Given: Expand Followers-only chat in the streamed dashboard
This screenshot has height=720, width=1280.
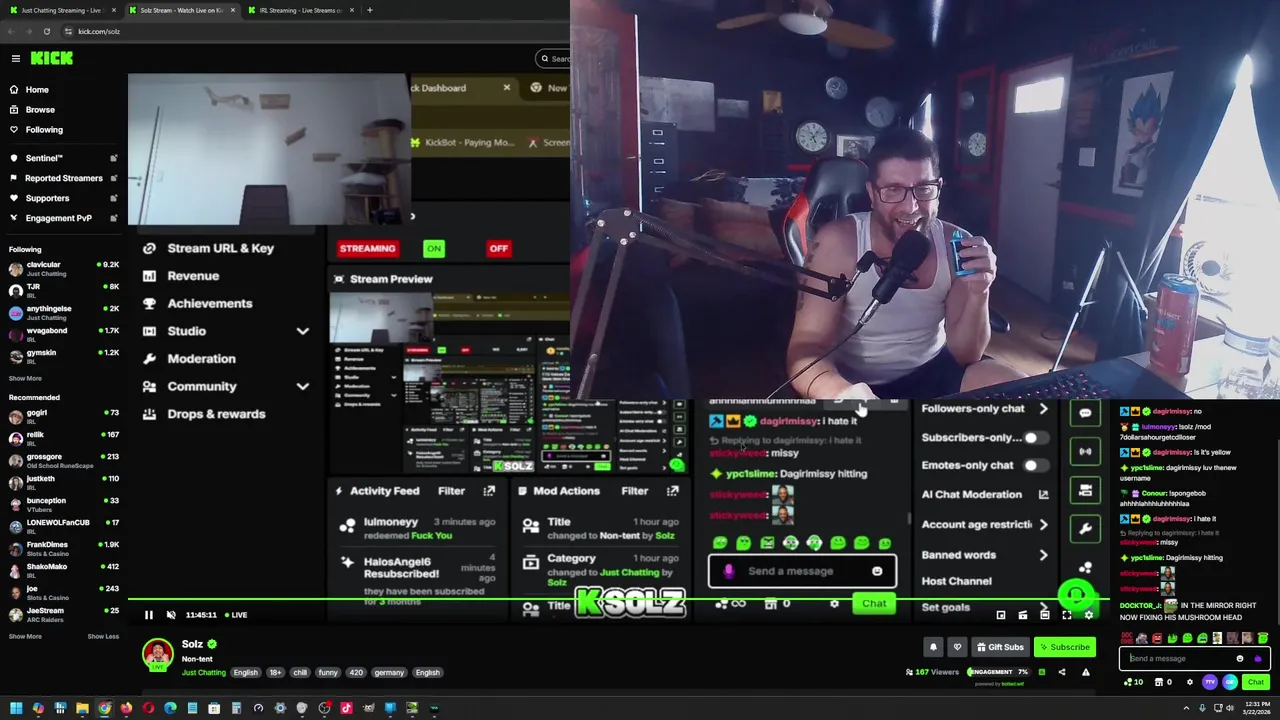Looking at the screenshot, I should [x=1043, y=409].
